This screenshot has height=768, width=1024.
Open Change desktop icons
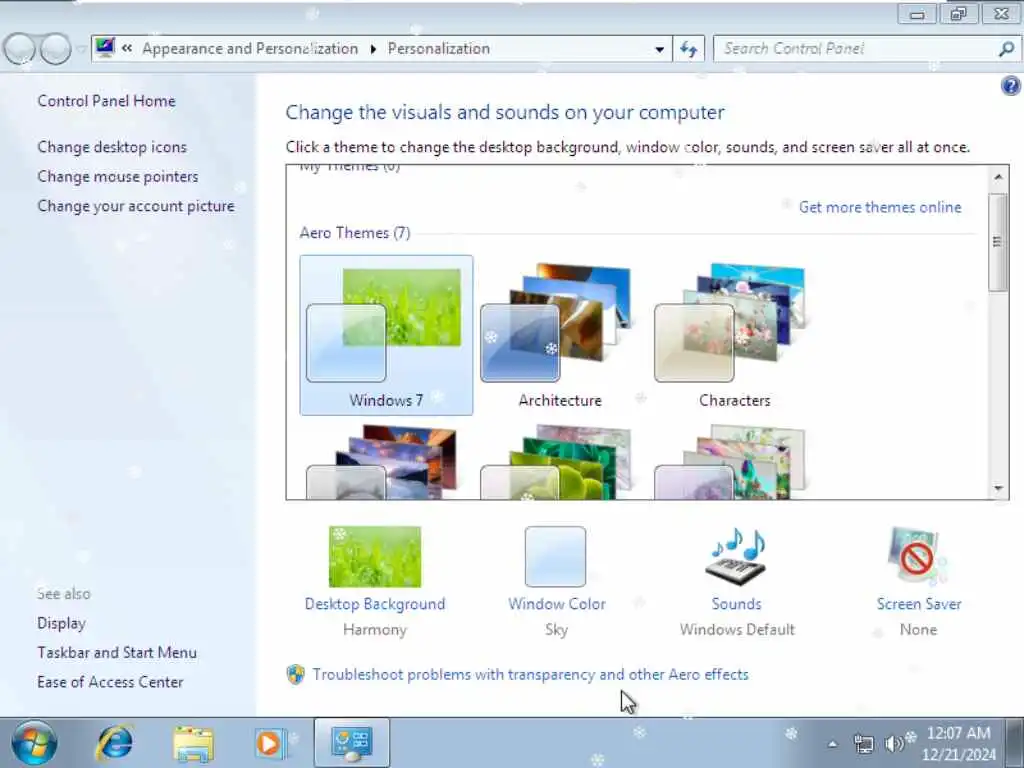pos(112,147)
